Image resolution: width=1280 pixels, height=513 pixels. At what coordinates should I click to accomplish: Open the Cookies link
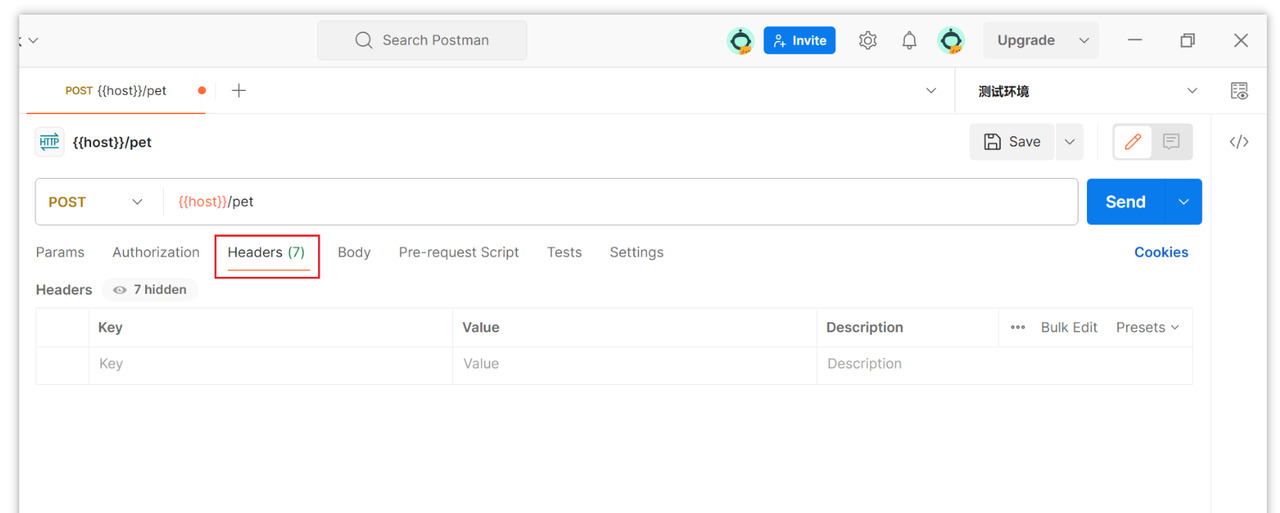click(1161, 252)
